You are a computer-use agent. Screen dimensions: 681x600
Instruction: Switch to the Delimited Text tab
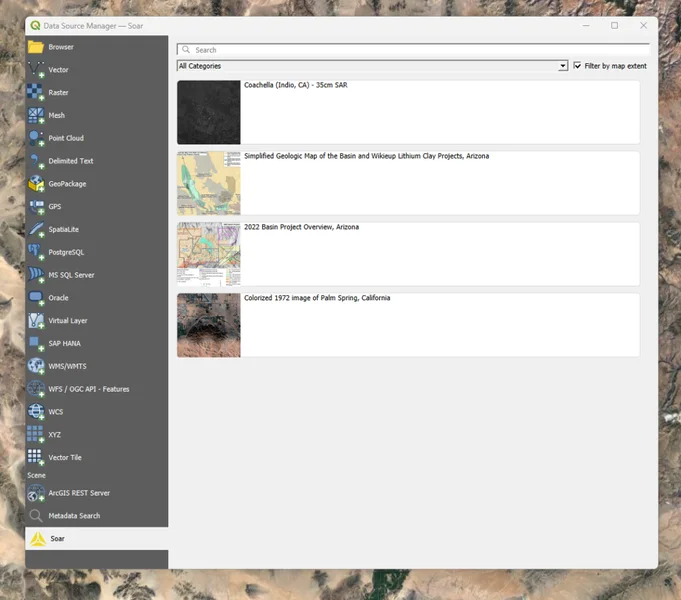(71, 161)
